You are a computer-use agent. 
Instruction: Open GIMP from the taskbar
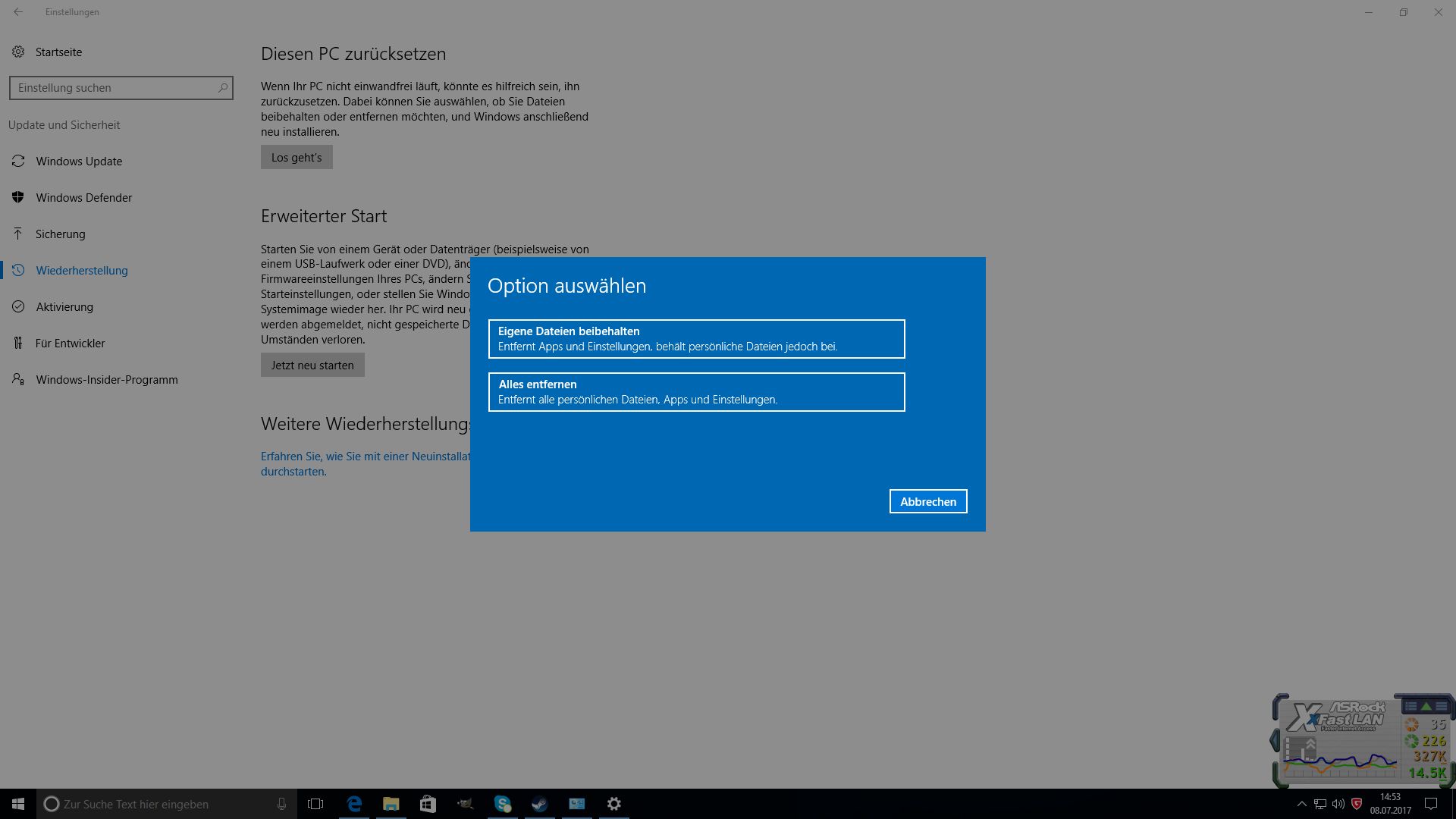pyautogui.click(x=465, y=804)
